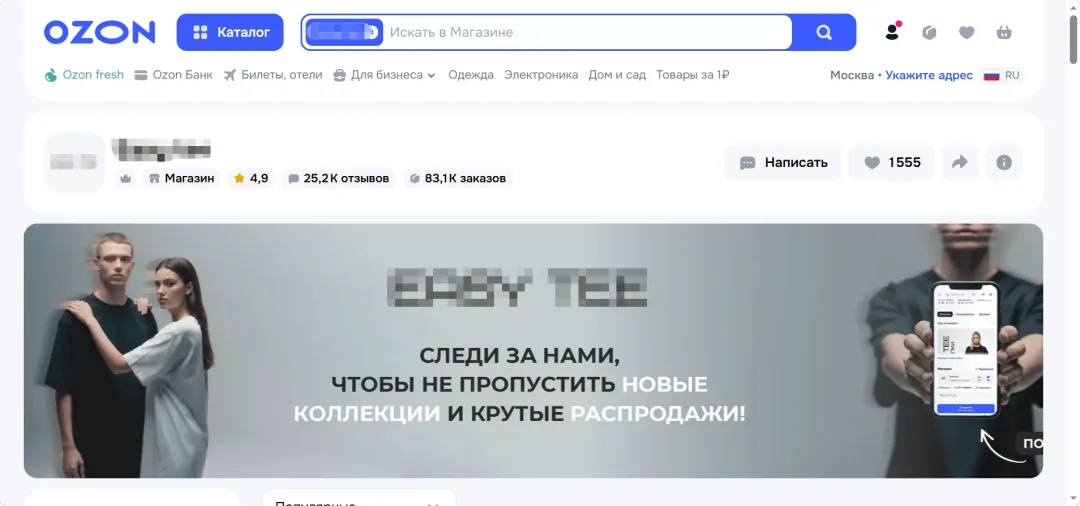The height and width of the screenshot is (506, 1080).
Task: Click the store logo thumbnail
Action: (74, 162)
